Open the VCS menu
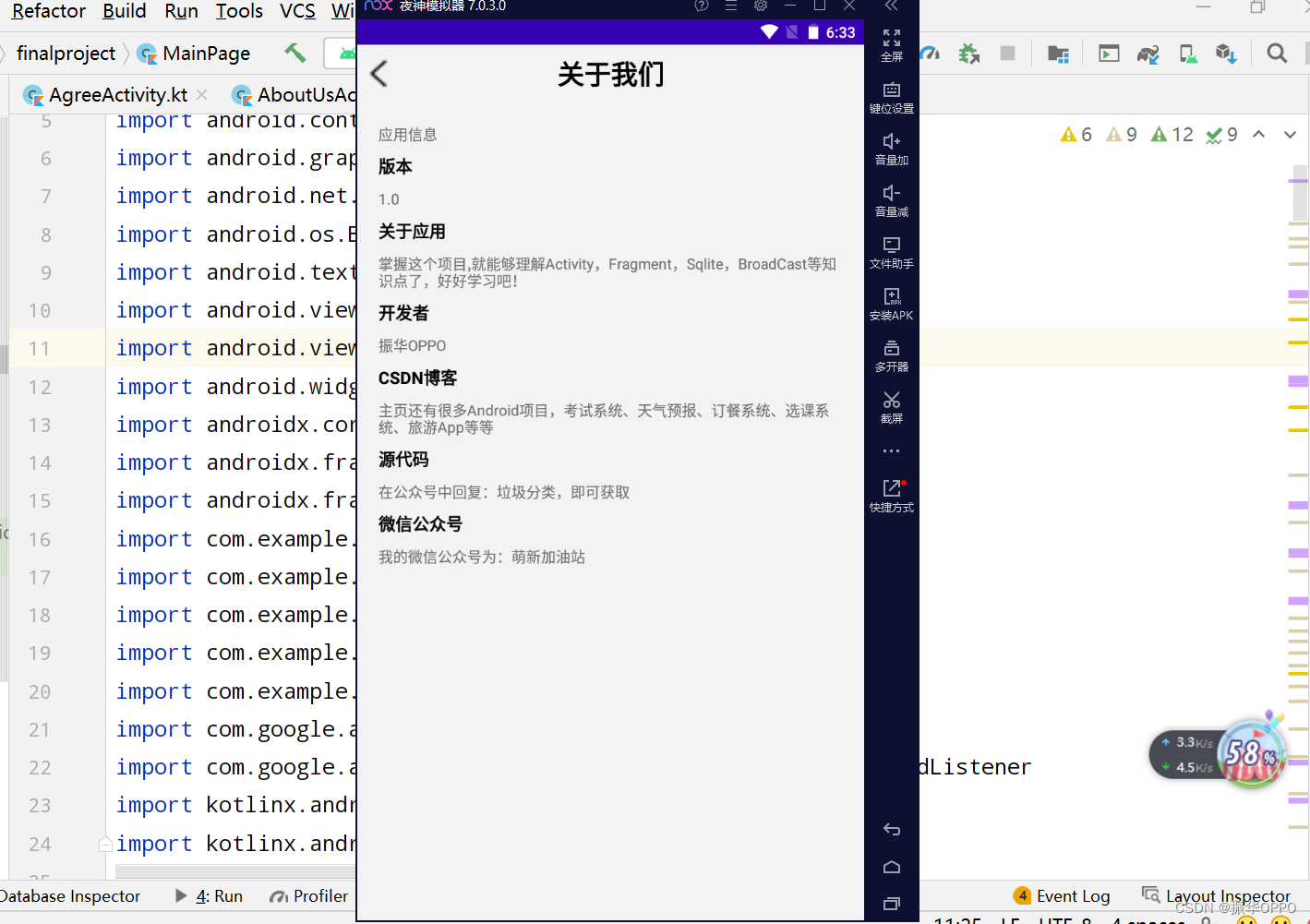The height and width of the screenshot is (924, 1310). [297, 11]
